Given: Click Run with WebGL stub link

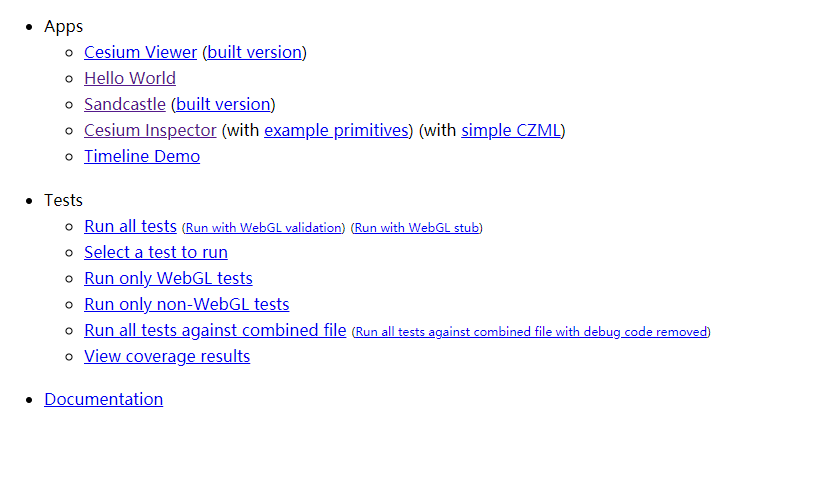Looking at the screenshot, I should (x=416, y=228).
